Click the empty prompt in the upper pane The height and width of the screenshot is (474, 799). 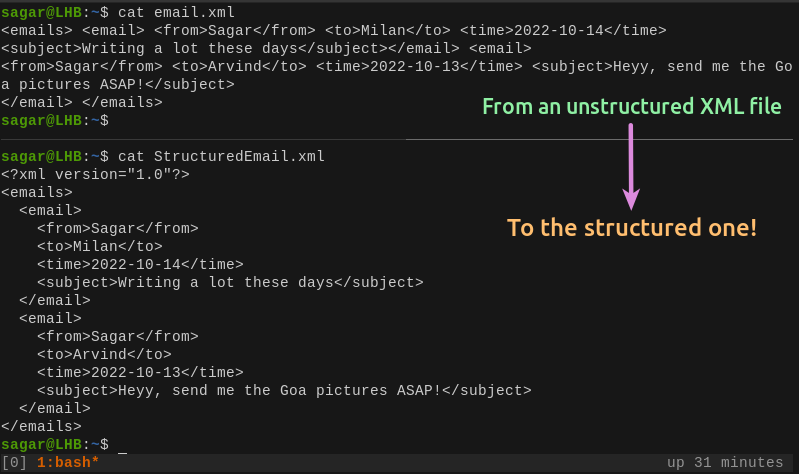55,121
